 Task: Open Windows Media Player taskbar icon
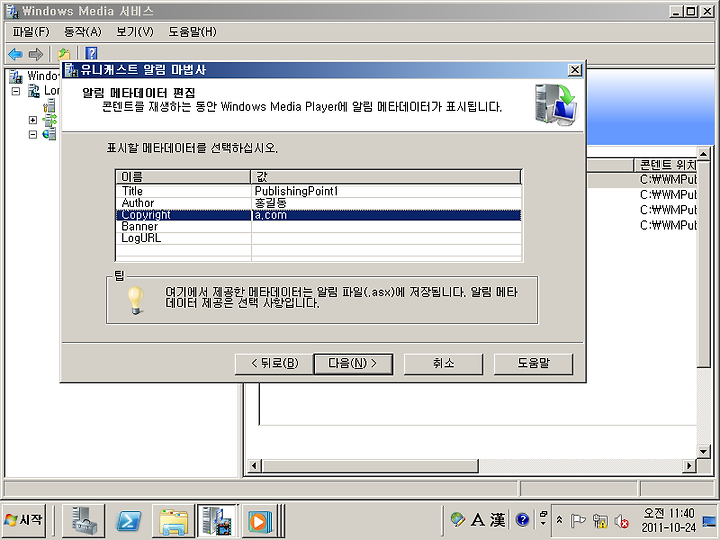[259, 521]
